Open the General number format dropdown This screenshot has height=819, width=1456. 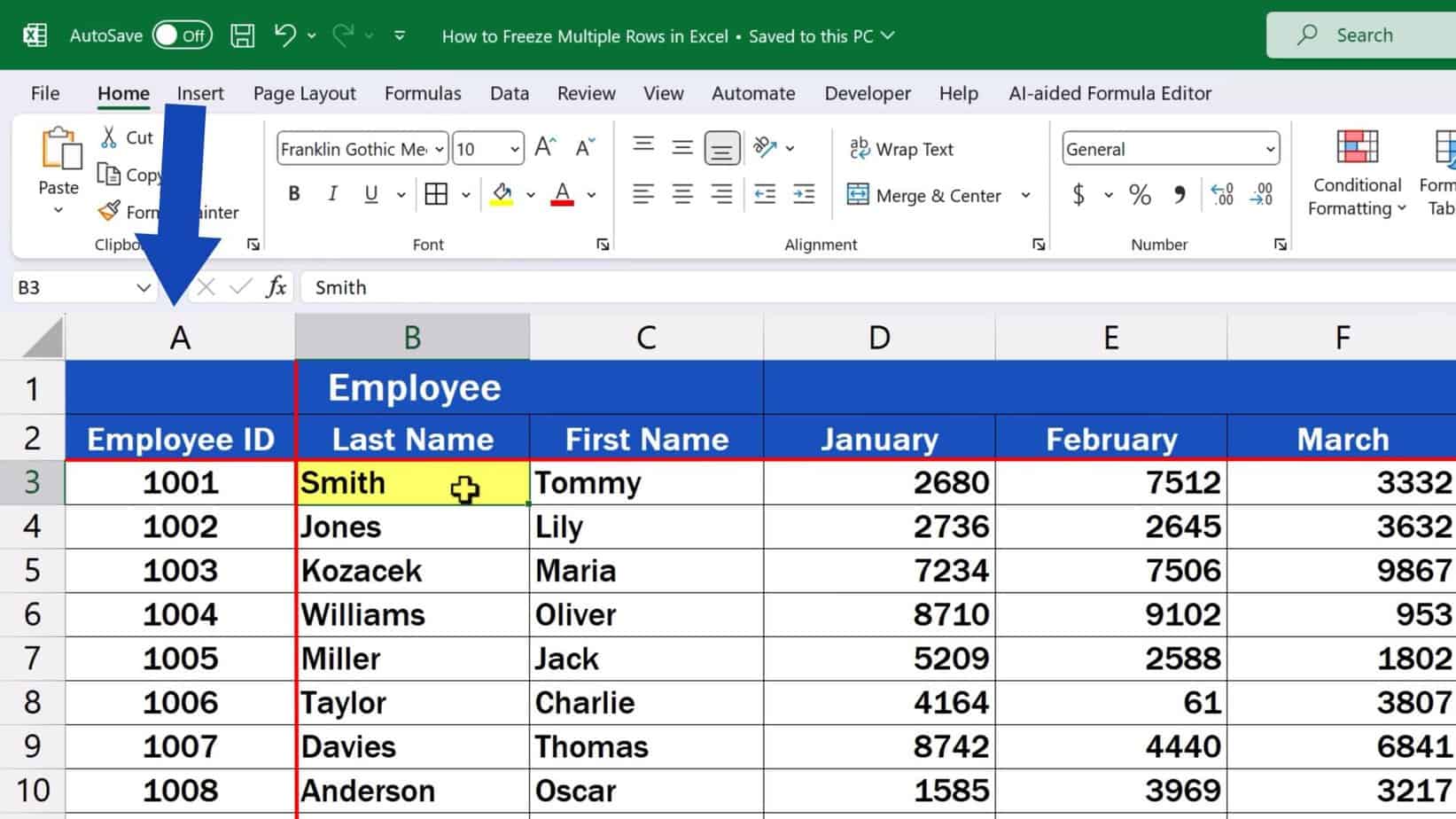click(1270, 149)
